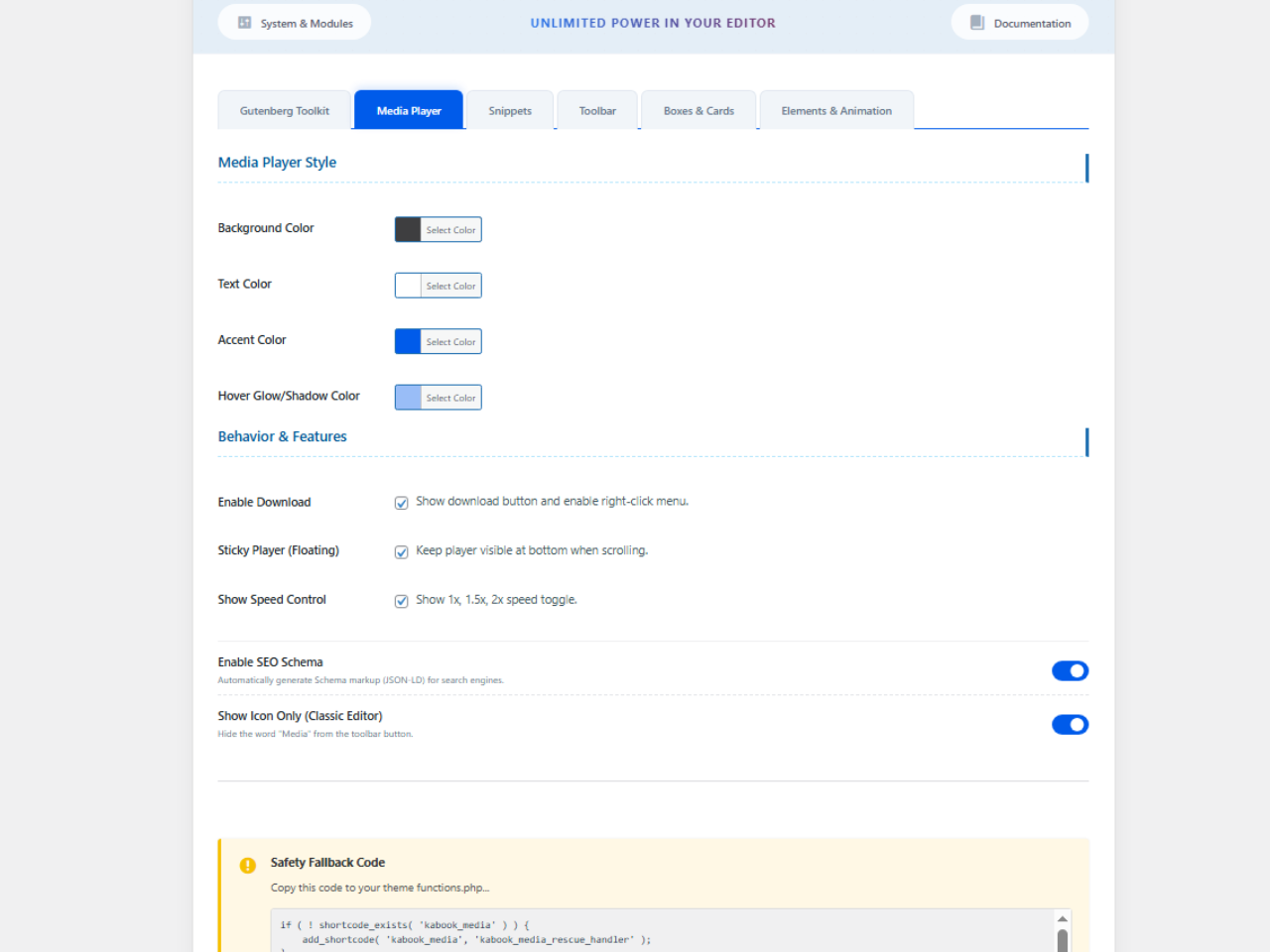This screenshot has height=952, width=1270.
Task: Disable the Show Speed Control checkbox
Action: (402, 601)
